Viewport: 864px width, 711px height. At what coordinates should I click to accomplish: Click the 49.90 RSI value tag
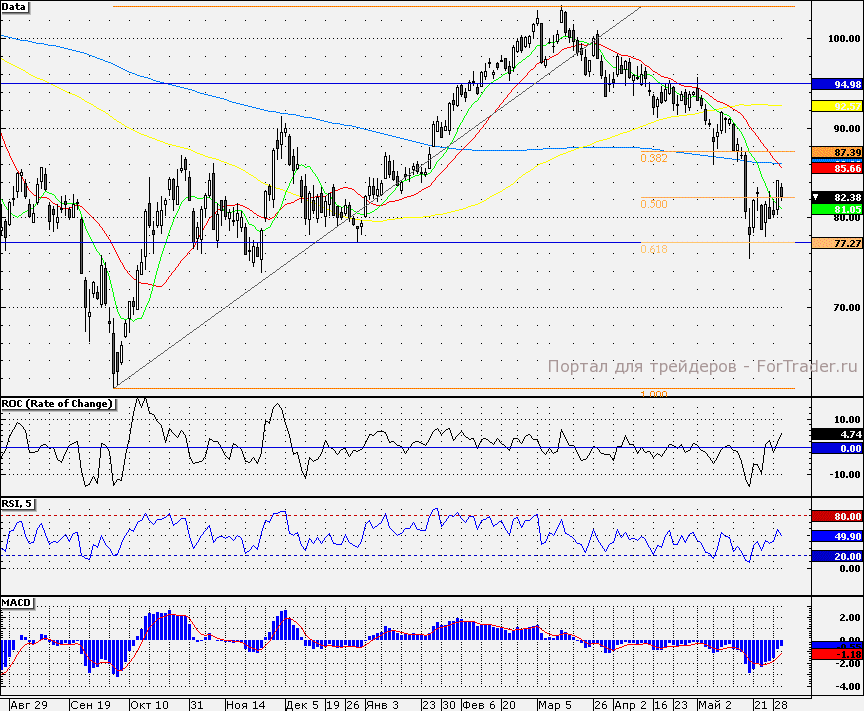tap(836, 537)
